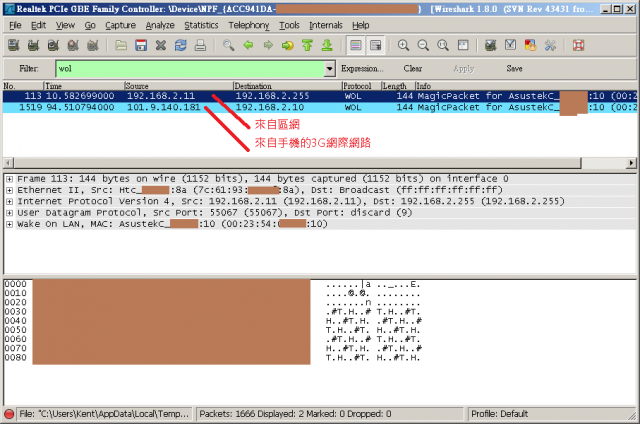640x424 pixels.
Task: Open the Tools menu
Action: (289, 25)
